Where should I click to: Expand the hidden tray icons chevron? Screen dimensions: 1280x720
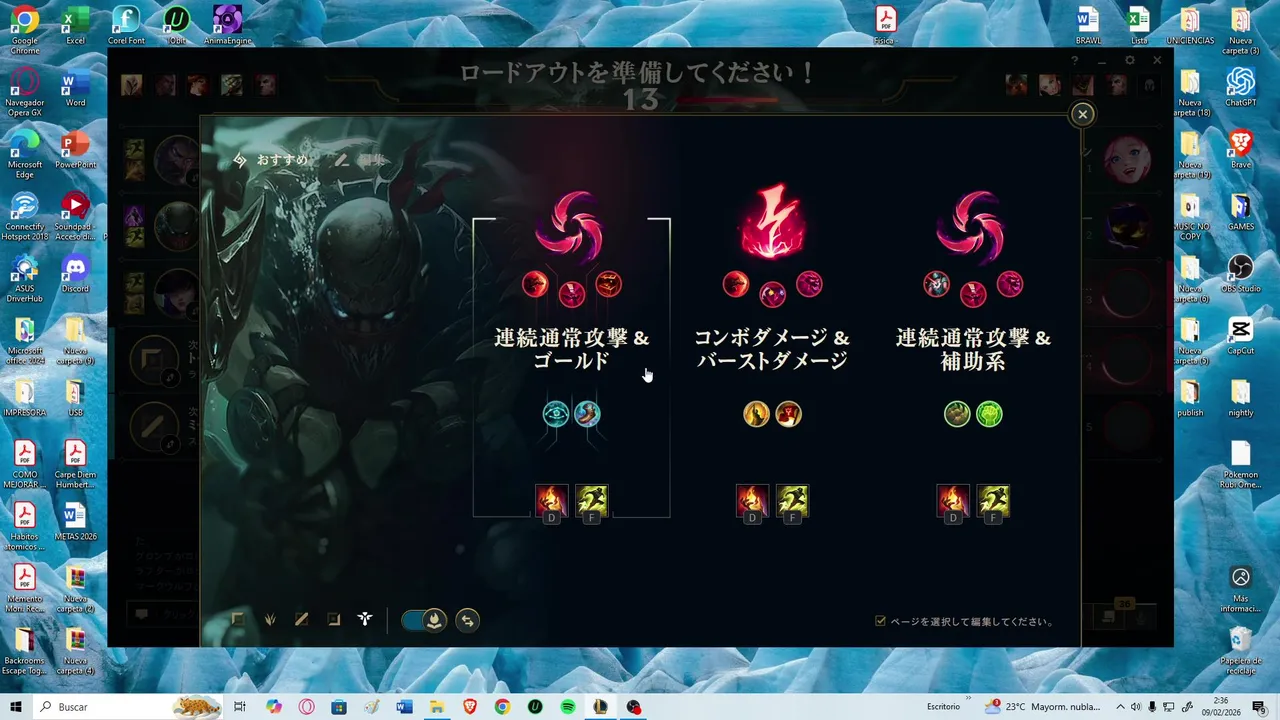pyautogui.click(x=1120, y=707)
